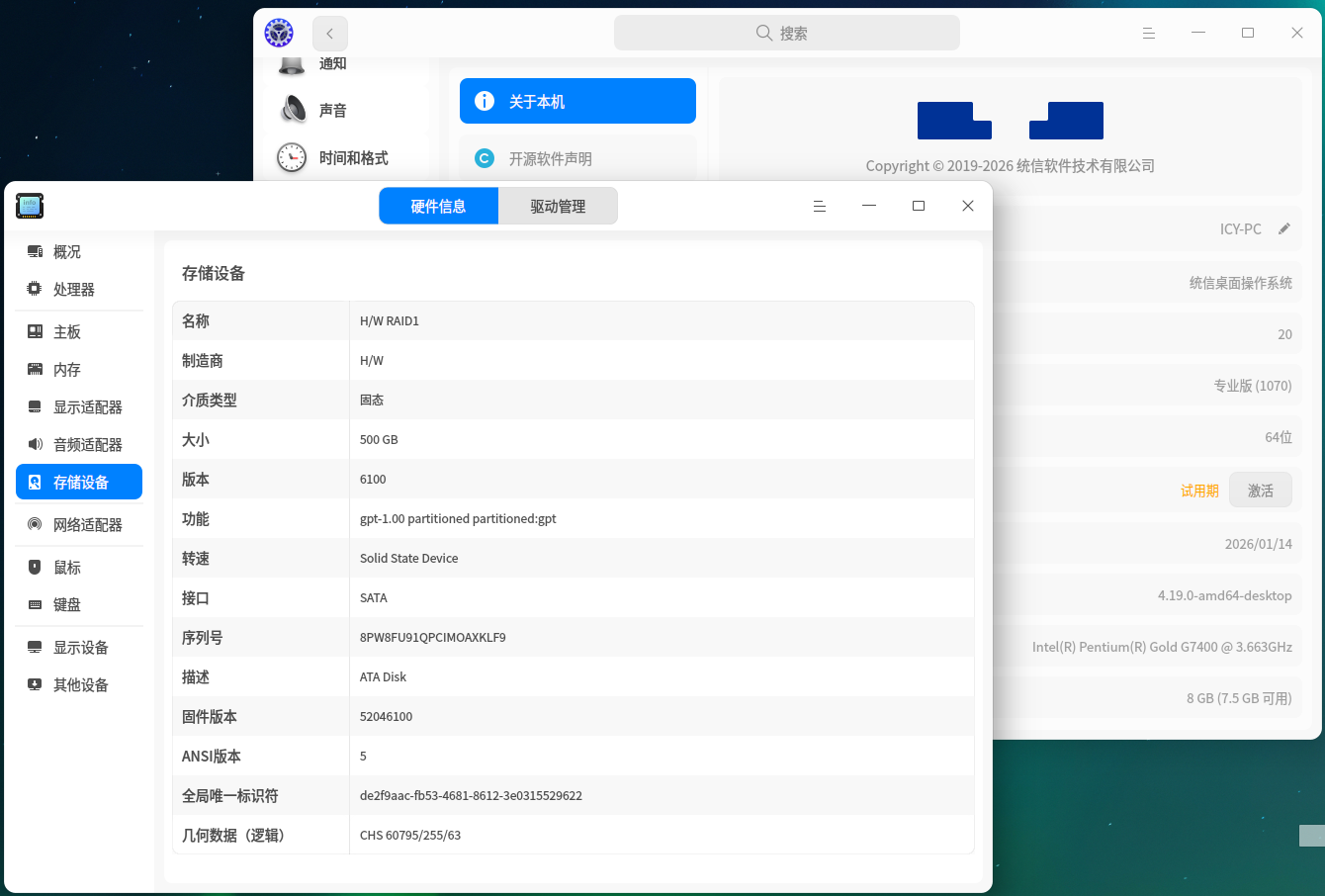Click the control center app logo
Viewport: 1325px width, 896px height.
[x=279, y=33]
